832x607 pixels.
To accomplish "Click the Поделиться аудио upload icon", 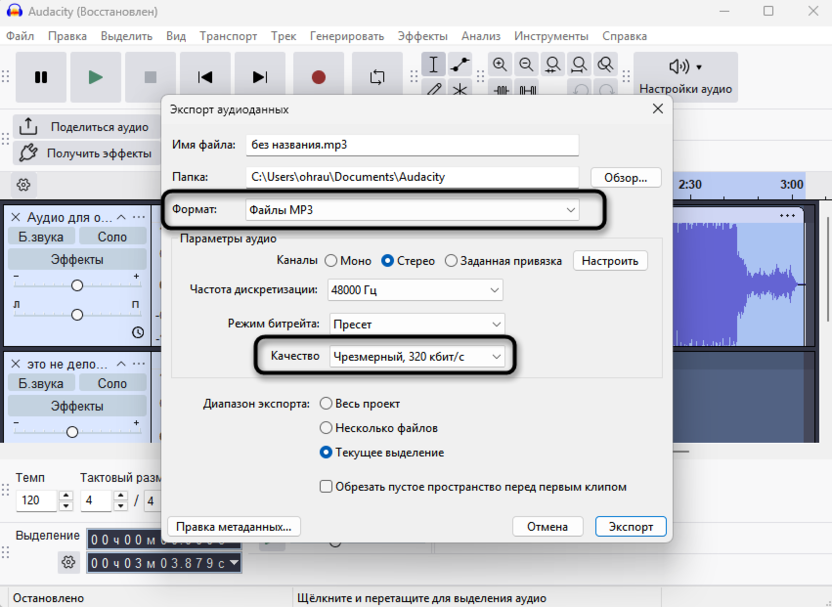I will pos(28,127).
